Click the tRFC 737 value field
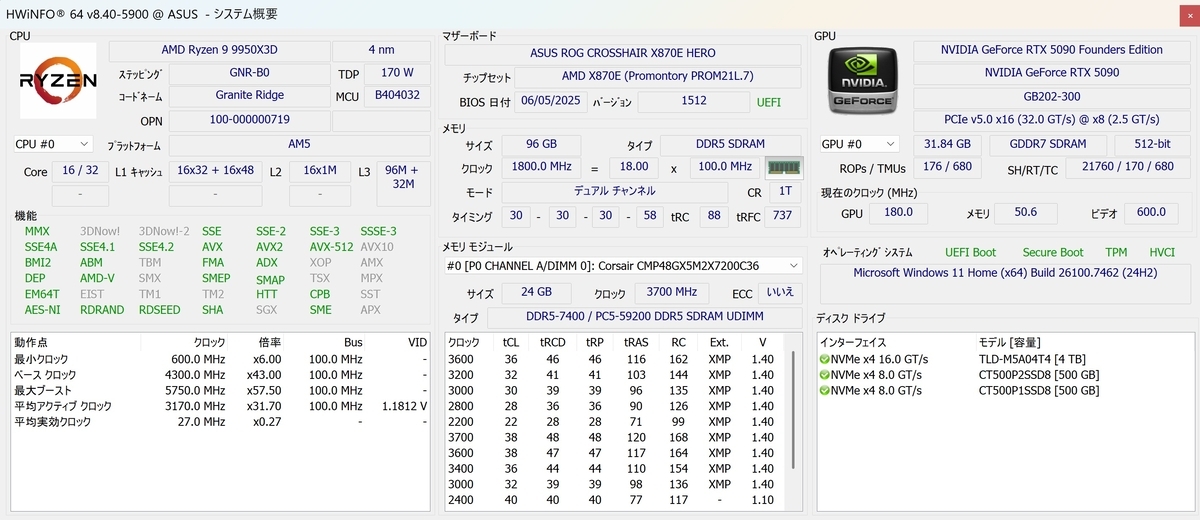The width and height of the screenshot is (1200, 520). click(x=783, y=215)
